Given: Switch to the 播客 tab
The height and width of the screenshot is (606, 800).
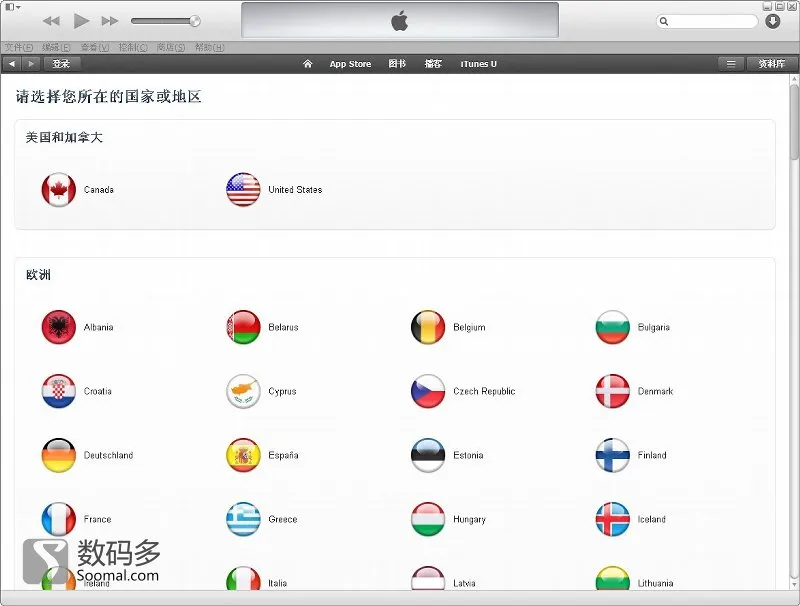Looking at the screenshot, I should tap(433, 64).
